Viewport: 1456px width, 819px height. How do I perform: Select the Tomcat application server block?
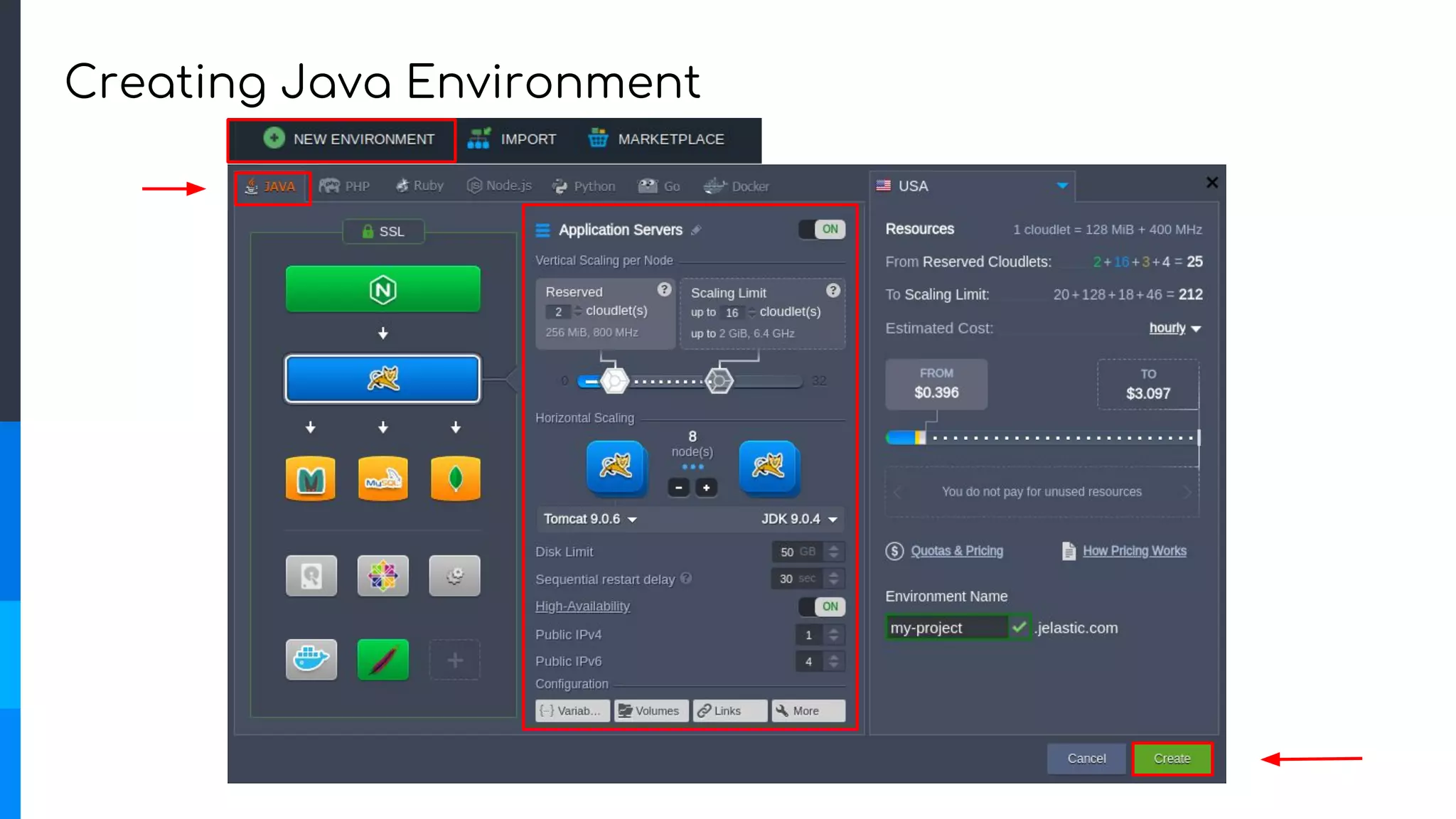tap(382, 379)
